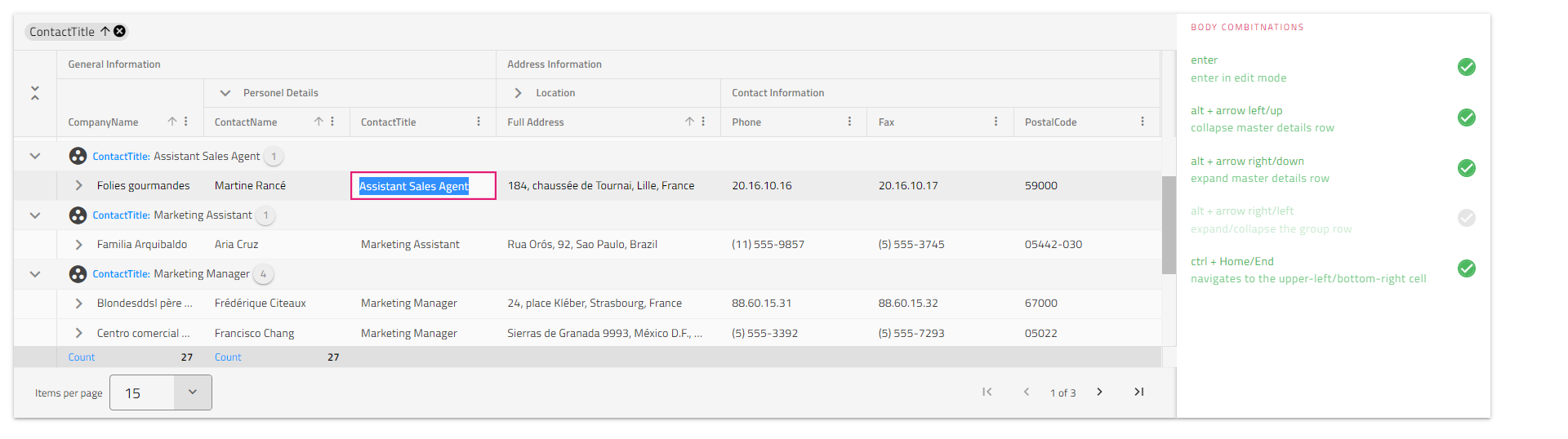This screenshot has height=439, width=1568.
Task: Expand the Location column group
Action: (518, 93)
